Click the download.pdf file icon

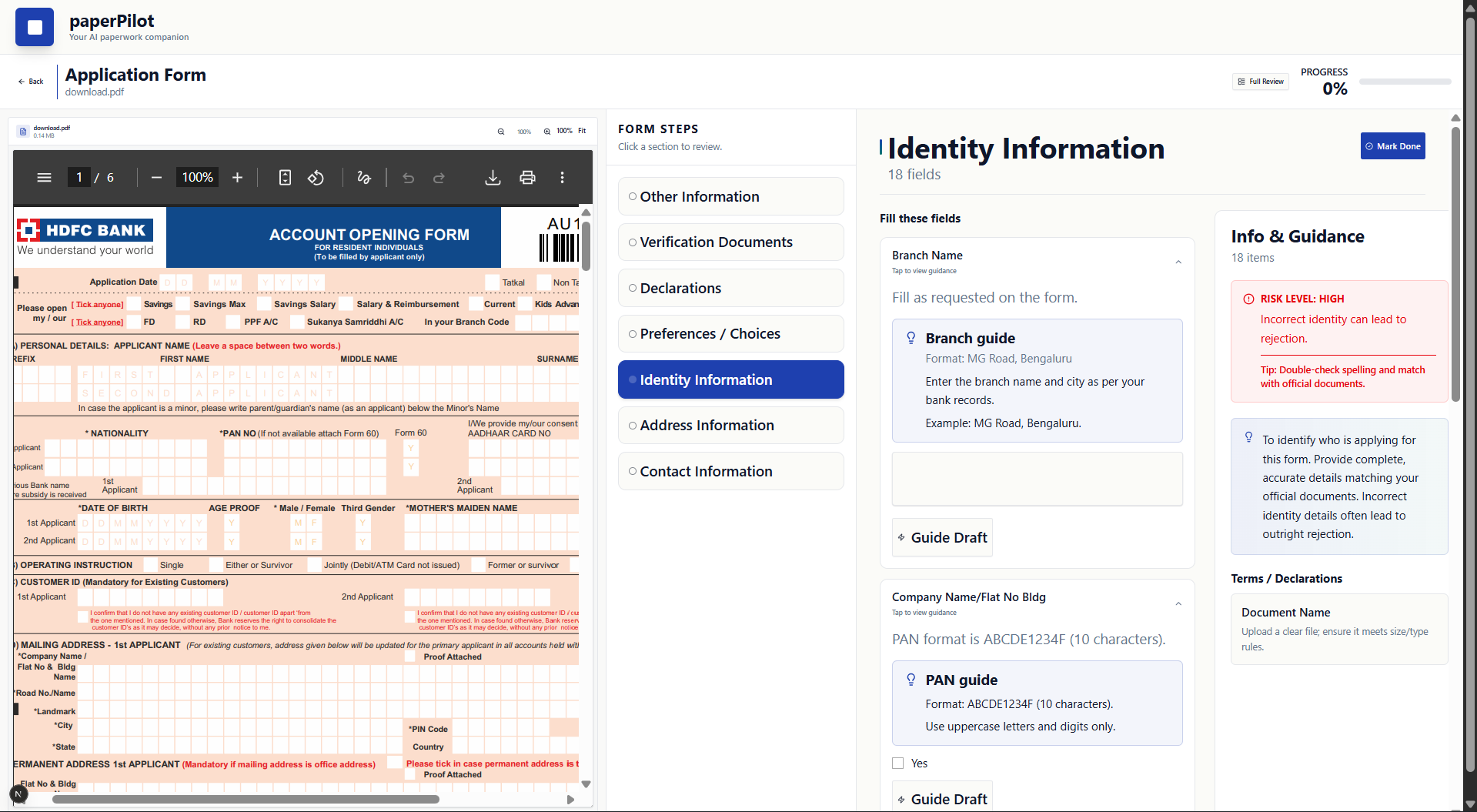pyautogui.click(x=23, y=132)
